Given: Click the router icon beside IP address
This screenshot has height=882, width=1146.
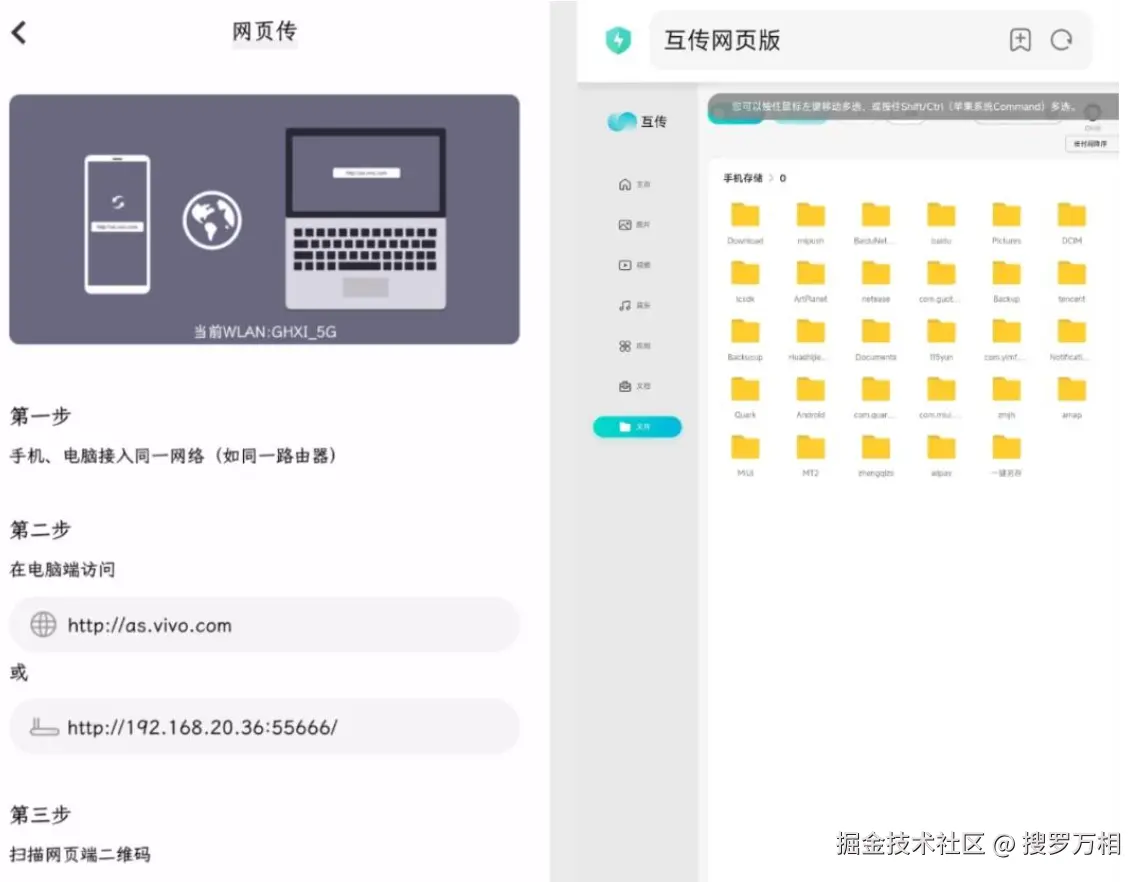Looking at the screenshot, I should pos(44,726).
